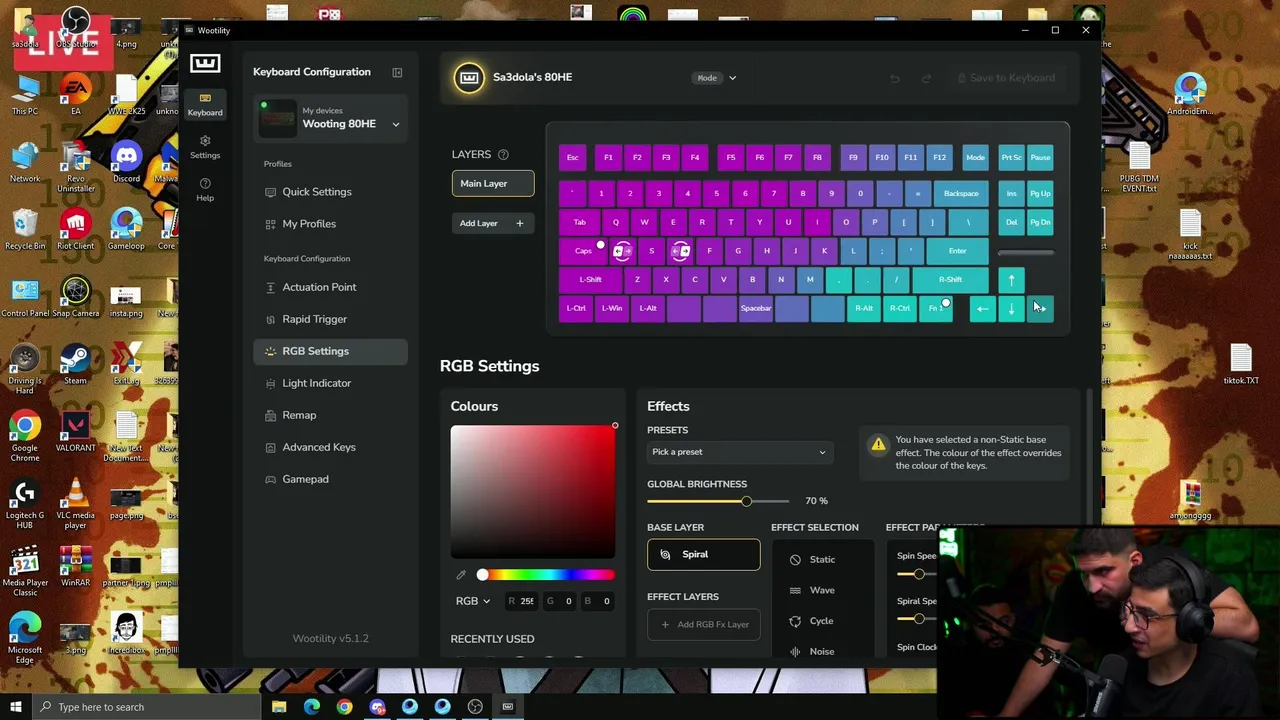Select the up arrow key
The image size is (1280, 720).
(x=1011, y=280)
